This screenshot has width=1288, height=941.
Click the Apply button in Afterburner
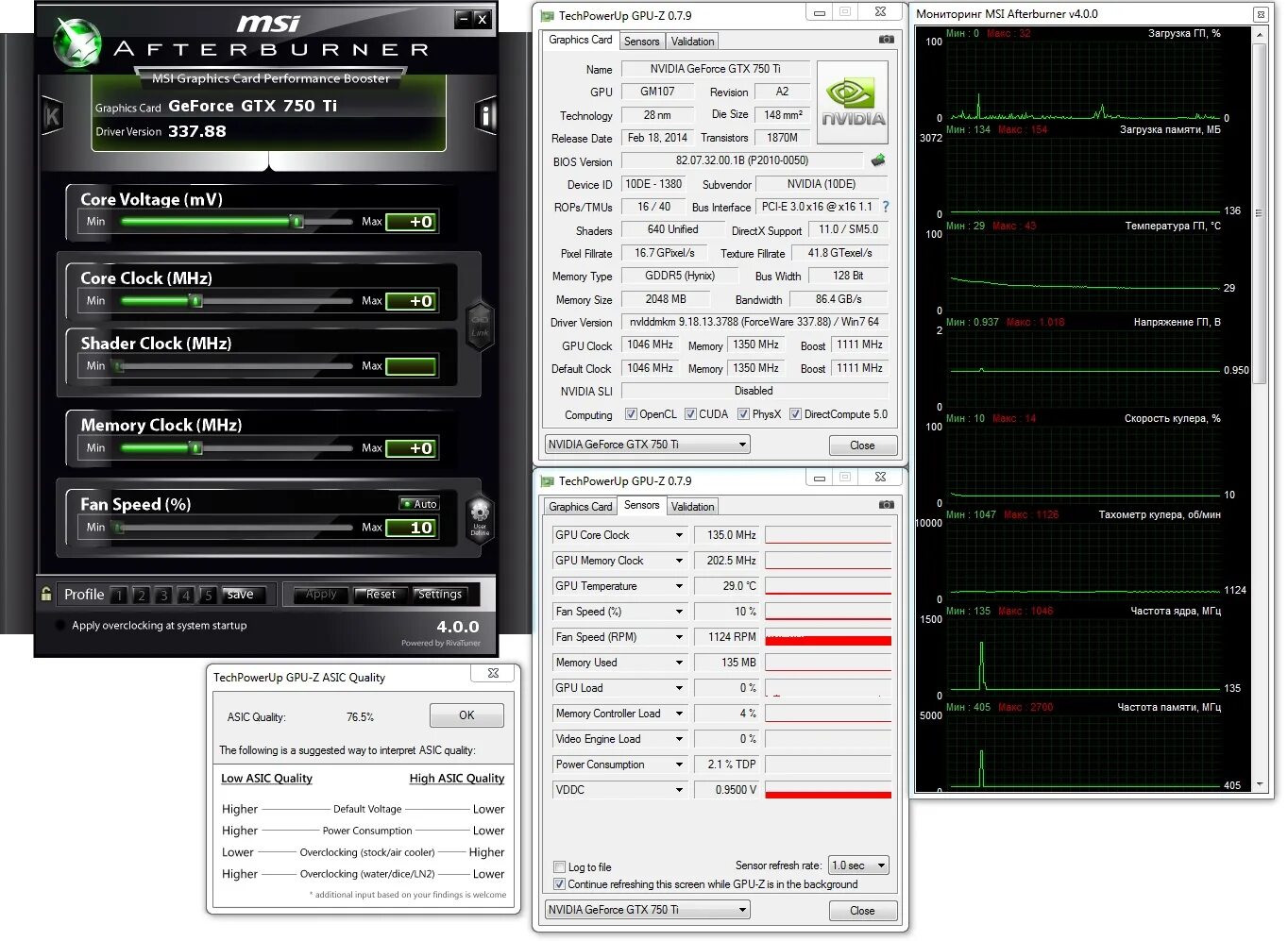(x=321, y=594)
